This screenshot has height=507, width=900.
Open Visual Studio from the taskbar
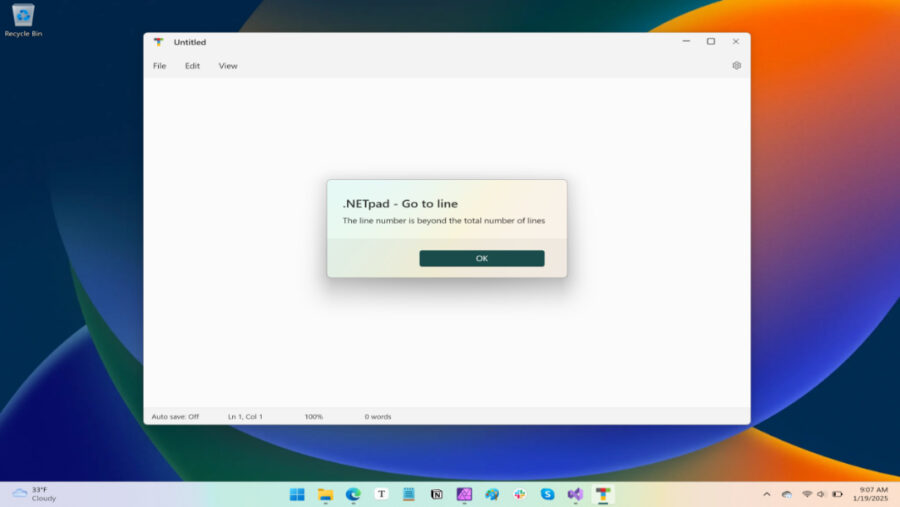tap(575, 494)
